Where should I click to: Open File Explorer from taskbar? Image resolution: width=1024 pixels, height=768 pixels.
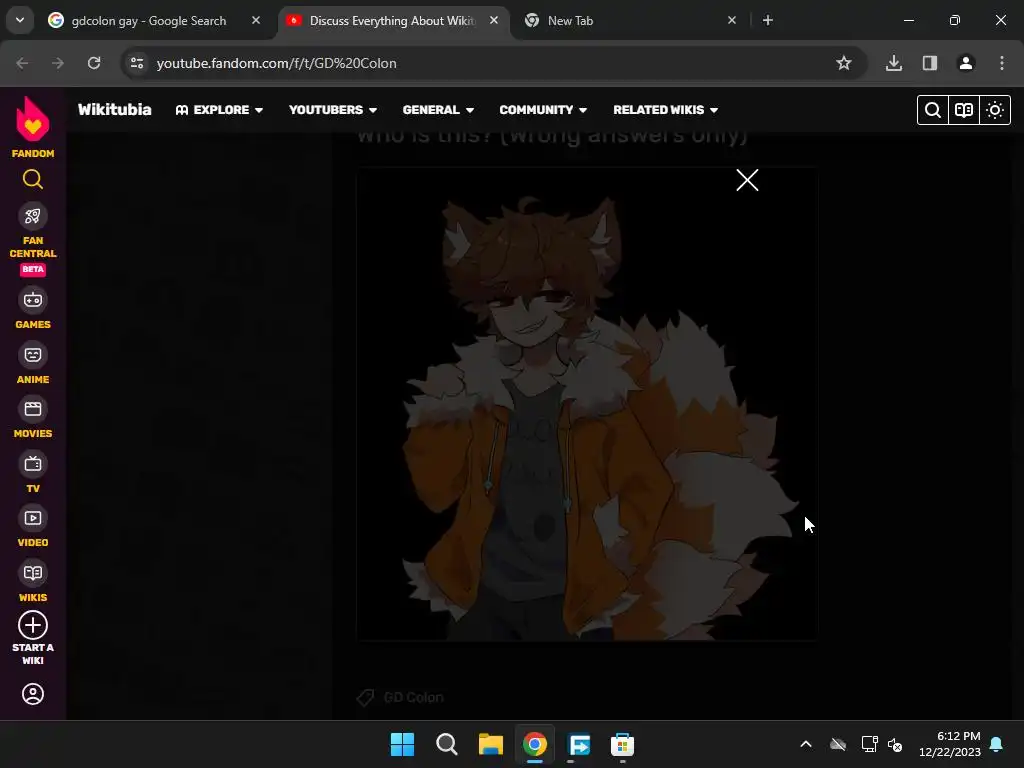(490, 744)
